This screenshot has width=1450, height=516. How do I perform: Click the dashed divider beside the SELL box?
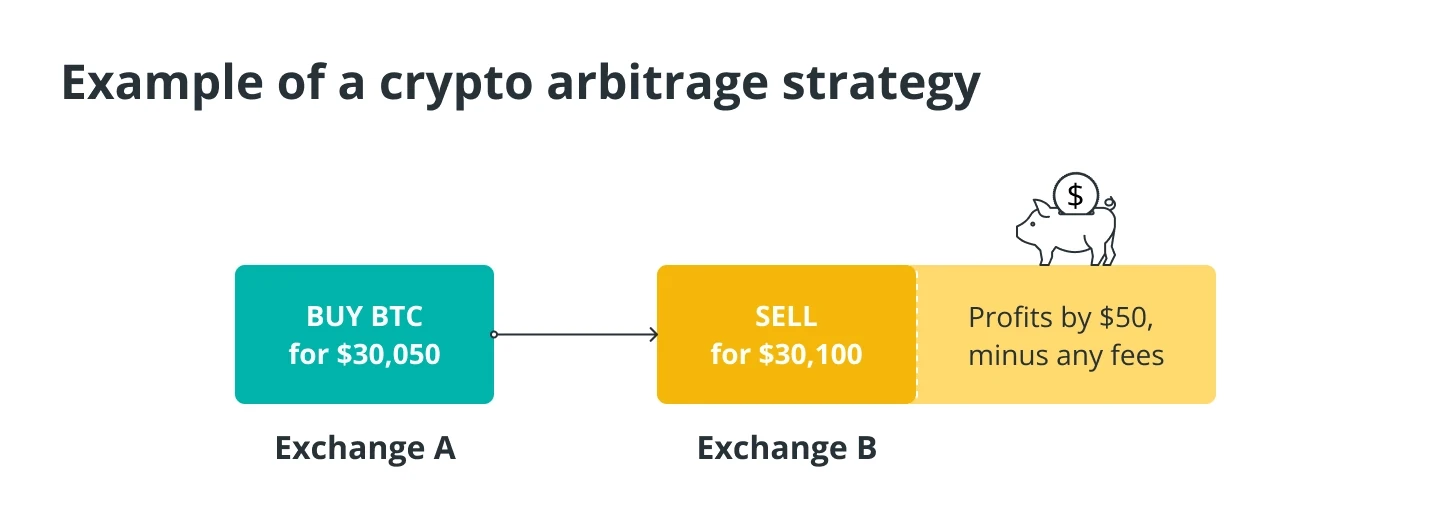pyautogui.click(x=916, y=334)
